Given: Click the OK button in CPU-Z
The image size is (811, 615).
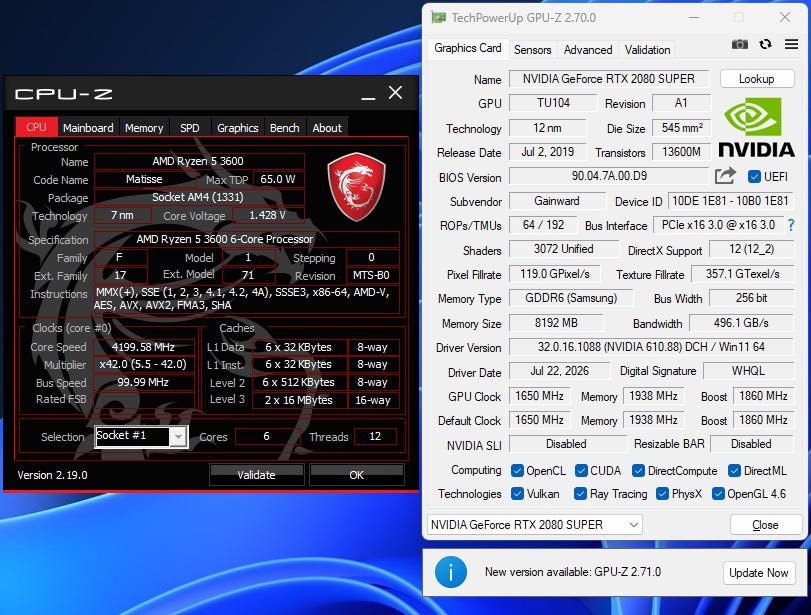Looking at the screenshot, I should (x=356, y=475).
